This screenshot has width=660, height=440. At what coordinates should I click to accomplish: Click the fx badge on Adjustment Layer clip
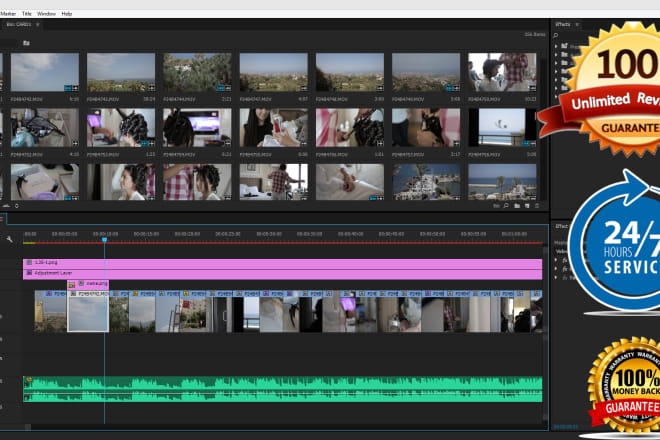click(29, 273)
